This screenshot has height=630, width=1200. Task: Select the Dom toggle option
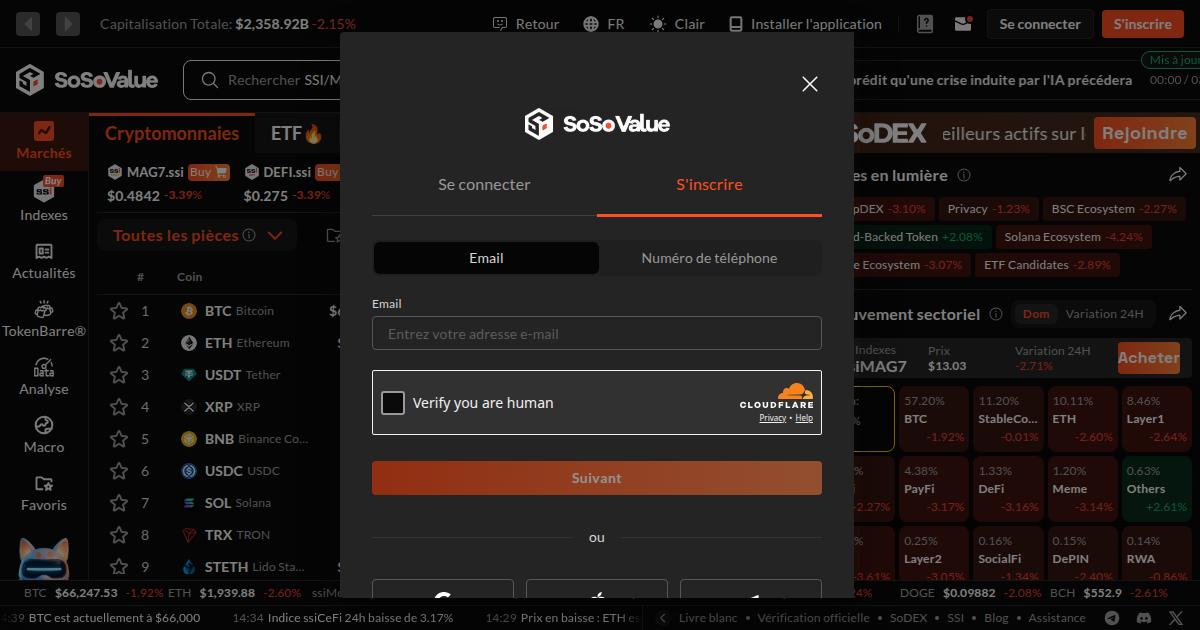pos(1036,314)
